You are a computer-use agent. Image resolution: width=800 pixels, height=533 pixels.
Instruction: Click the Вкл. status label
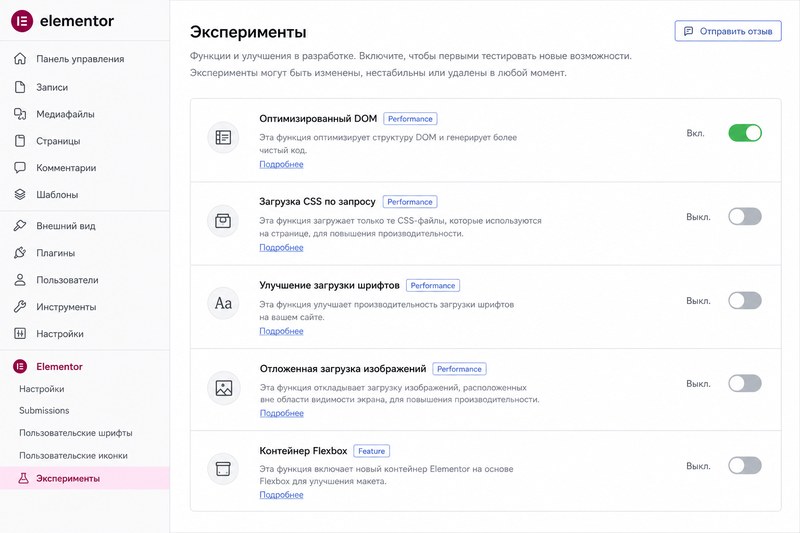pyautogui.click(x=695, y=133)
